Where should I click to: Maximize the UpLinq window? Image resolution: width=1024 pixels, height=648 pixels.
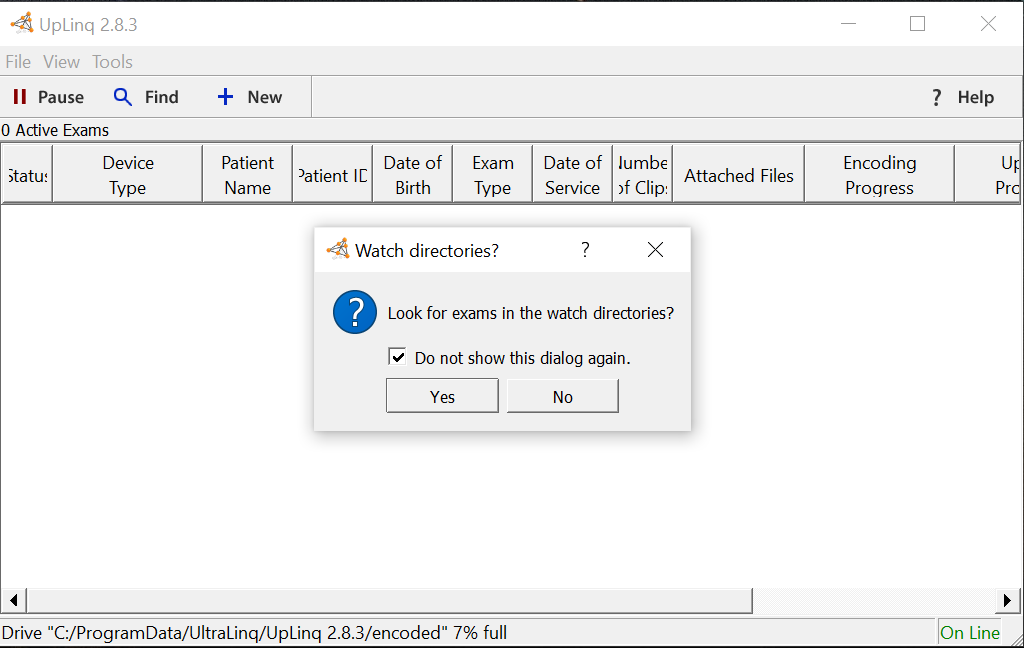coord(918,24)
